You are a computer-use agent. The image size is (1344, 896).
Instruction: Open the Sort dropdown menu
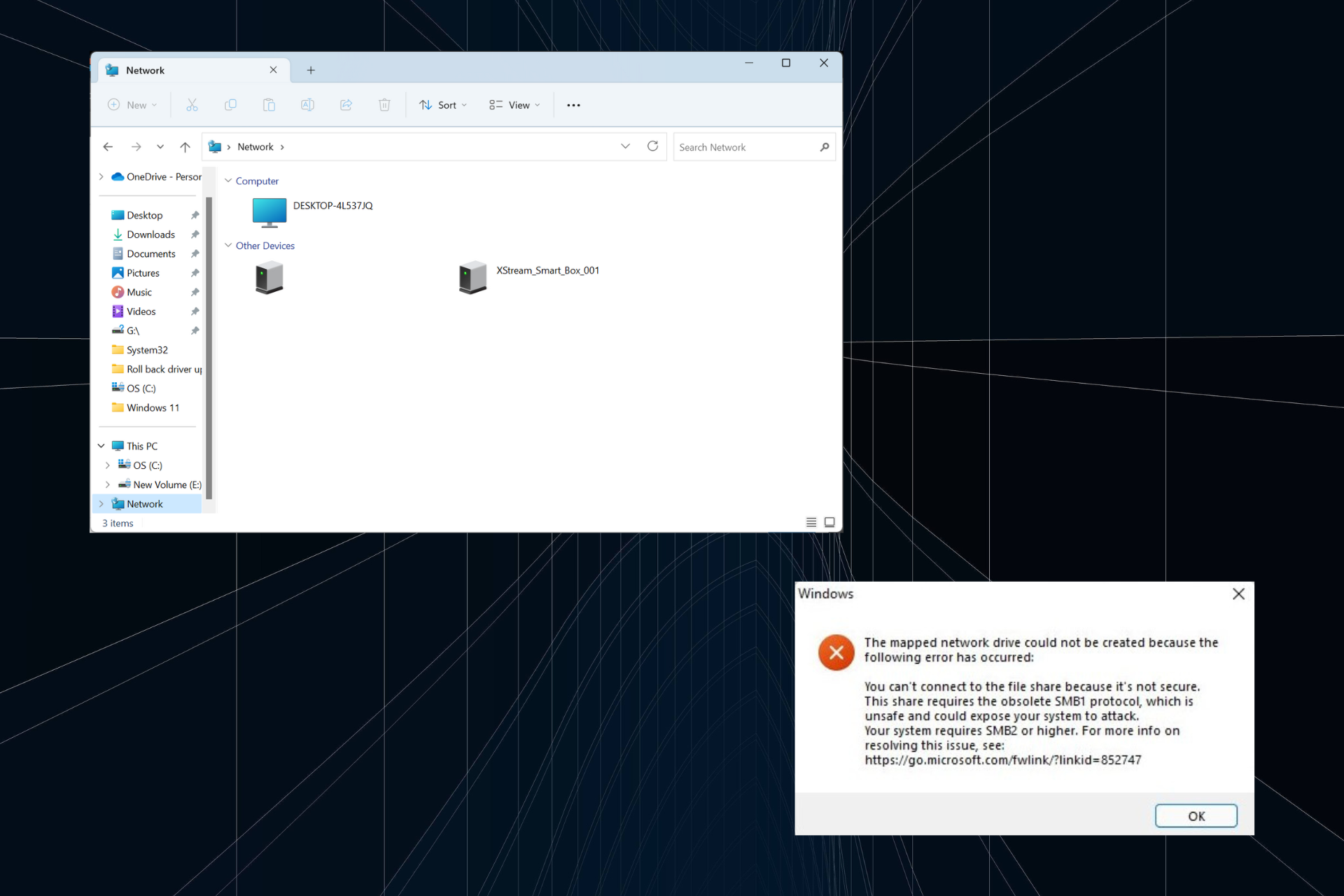coord(443,105)
